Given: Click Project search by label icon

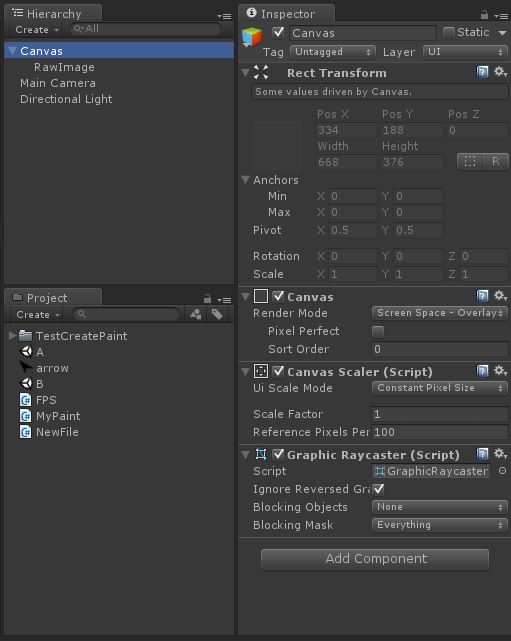Looking at the screenshot, I should 217,314.
